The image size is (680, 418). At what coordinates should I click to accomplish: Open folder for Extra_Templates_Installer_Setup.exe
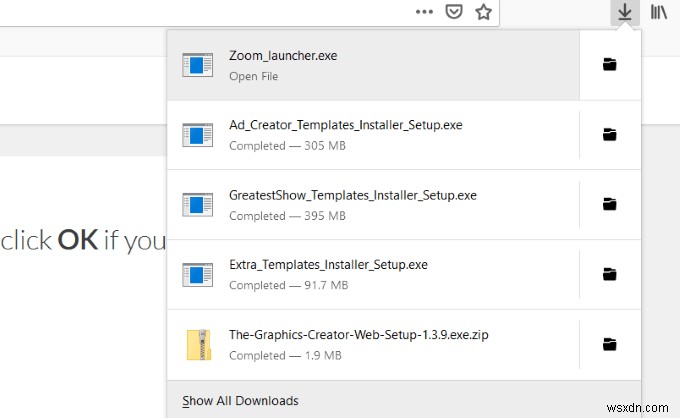pos(609,274)
